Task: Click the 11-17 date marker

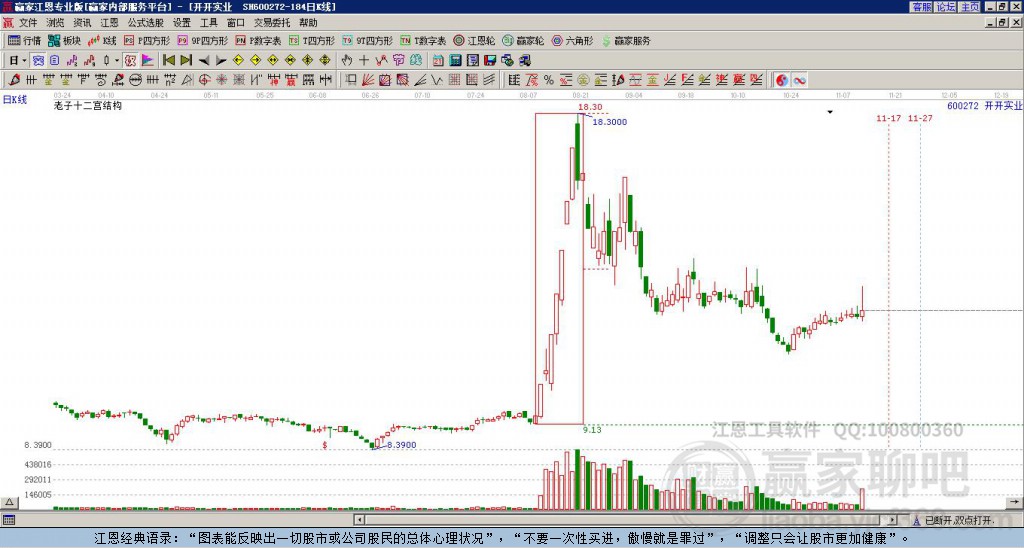Action: pos(888,118)
